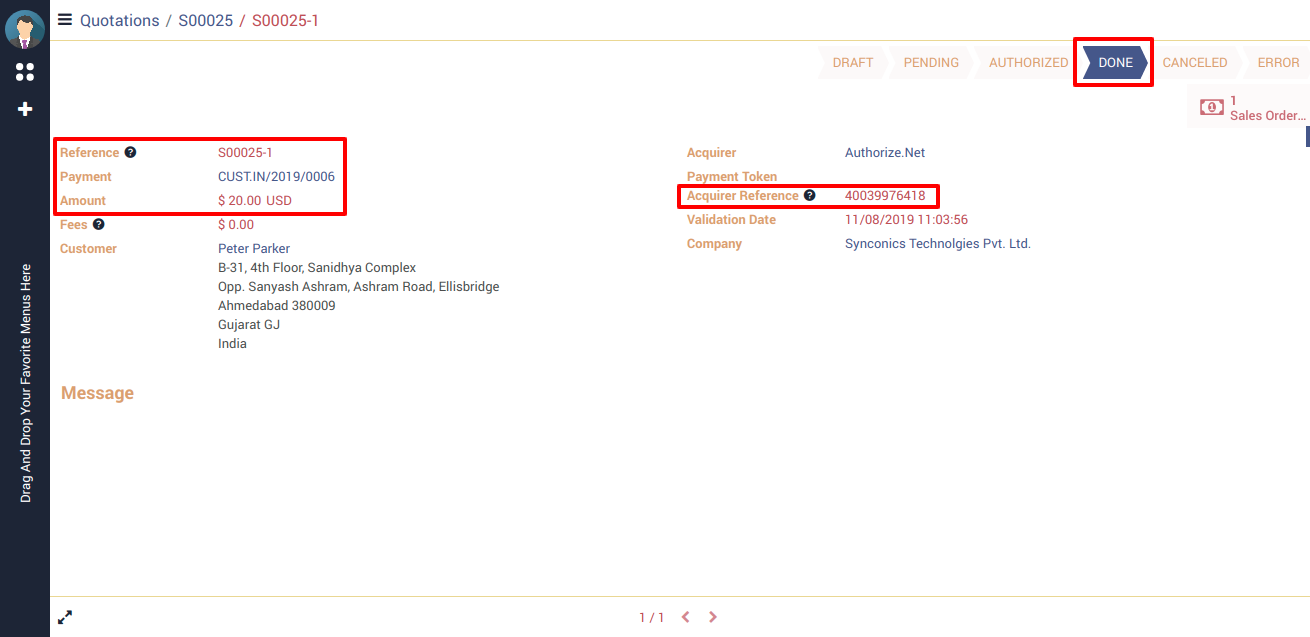The height and width of the screenshot is (637, 1310).
Task: Click the Sales Order money icon
Action: [1211, 107]
